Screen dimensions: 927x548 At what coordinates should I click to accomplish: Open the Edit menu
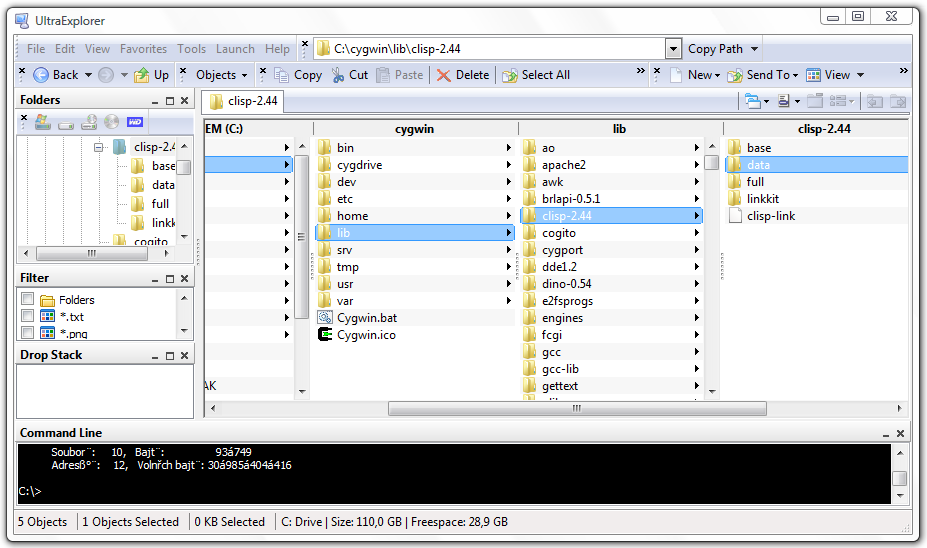[65, 49]
